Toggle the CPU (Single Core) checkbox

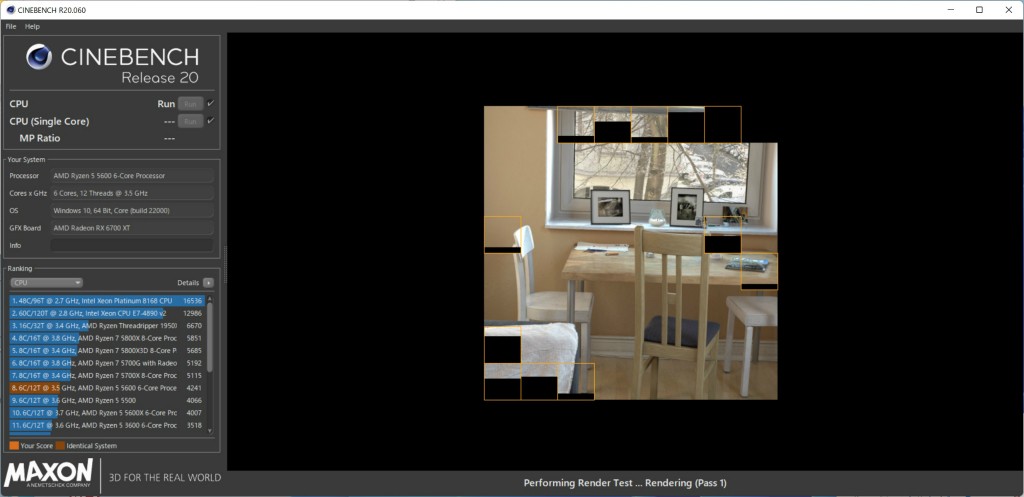tap(210, 121)
